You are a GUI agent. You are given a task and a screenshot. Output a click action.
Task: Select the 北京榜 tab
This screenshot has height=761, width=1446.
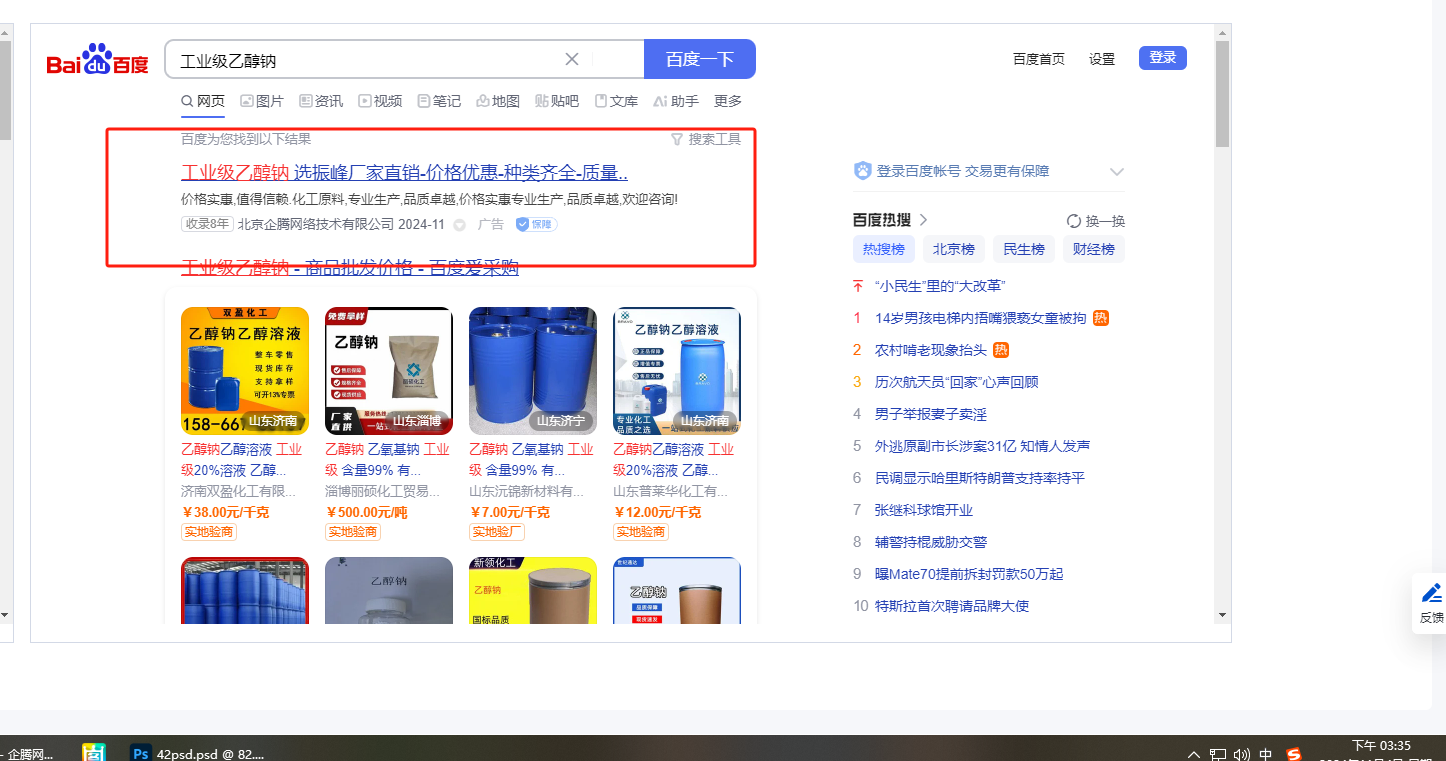click(x=954, y=249)
